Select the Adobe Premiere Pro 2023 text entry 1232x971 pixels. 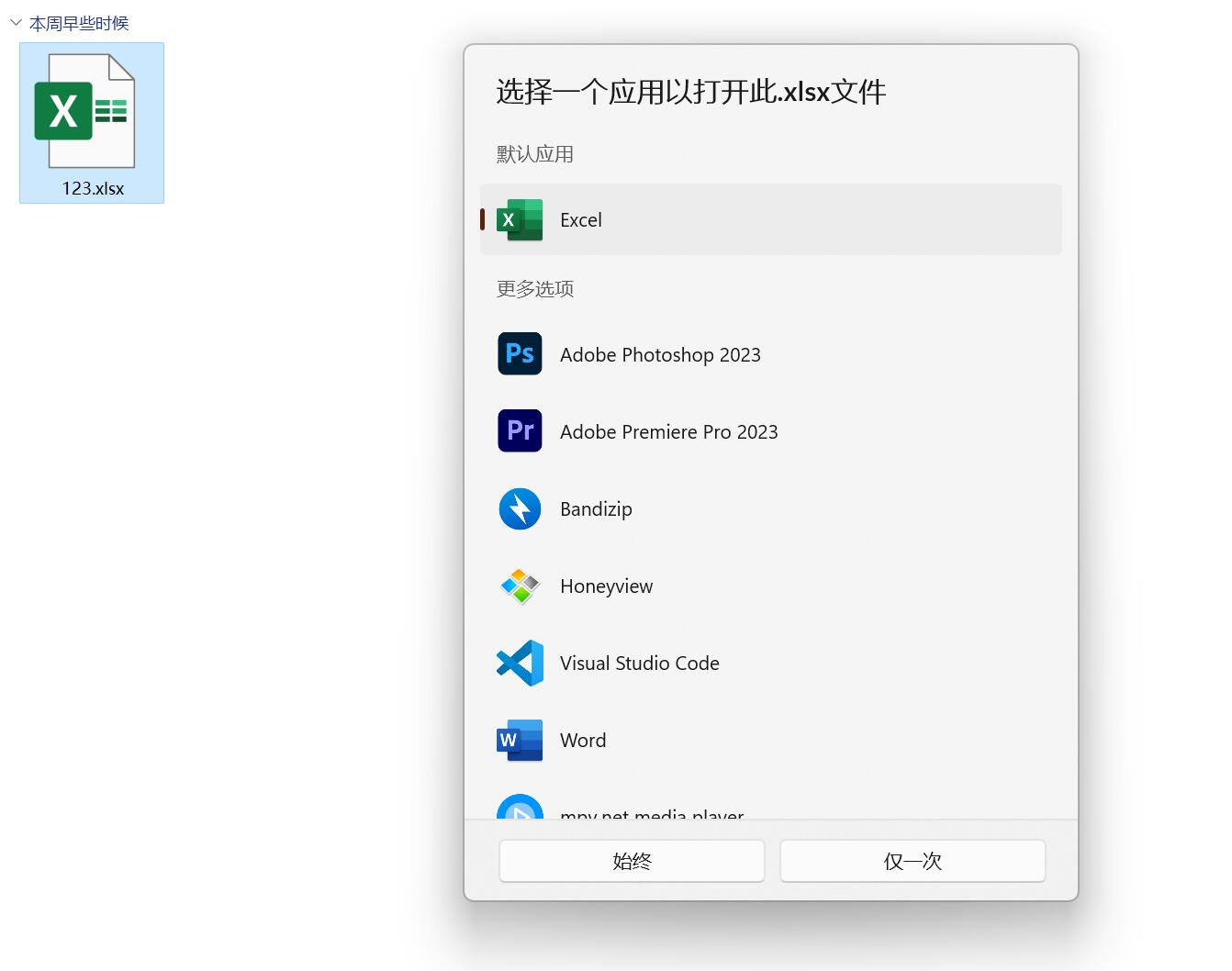click(x=668, y=432)
